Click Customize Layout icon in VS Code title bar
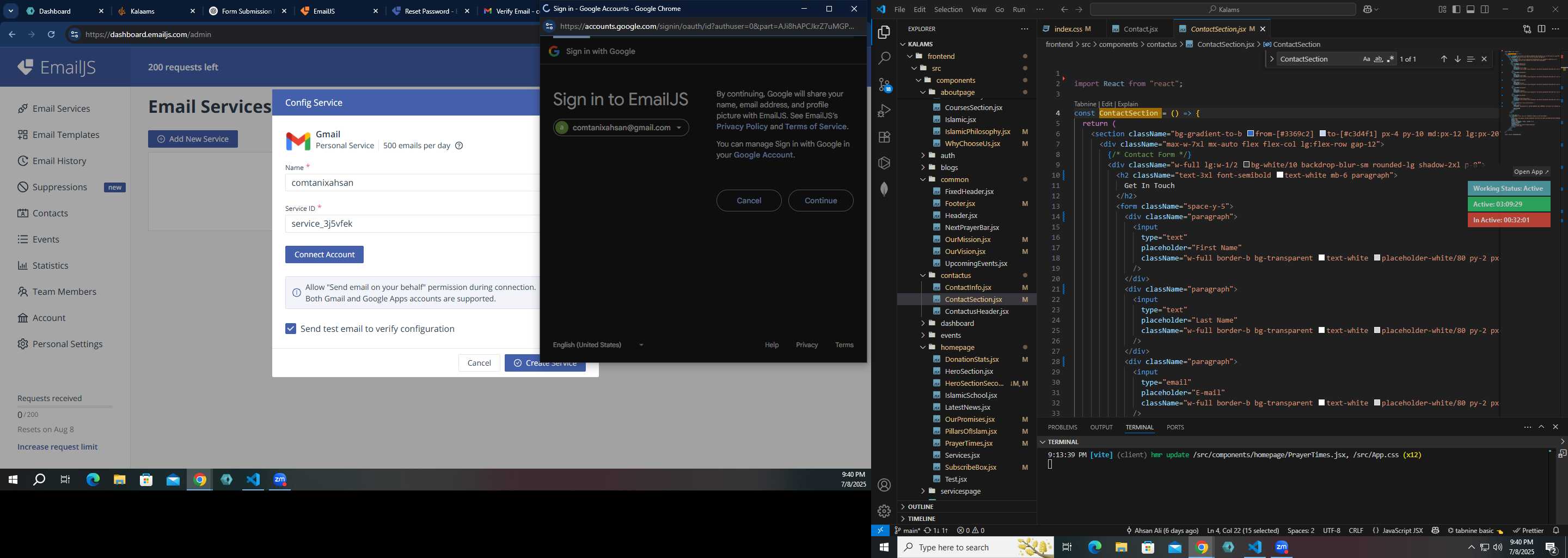Image resolution: width=1568 pixels, height=558 pixels. pyautogui.click(x=1442, y=9)
